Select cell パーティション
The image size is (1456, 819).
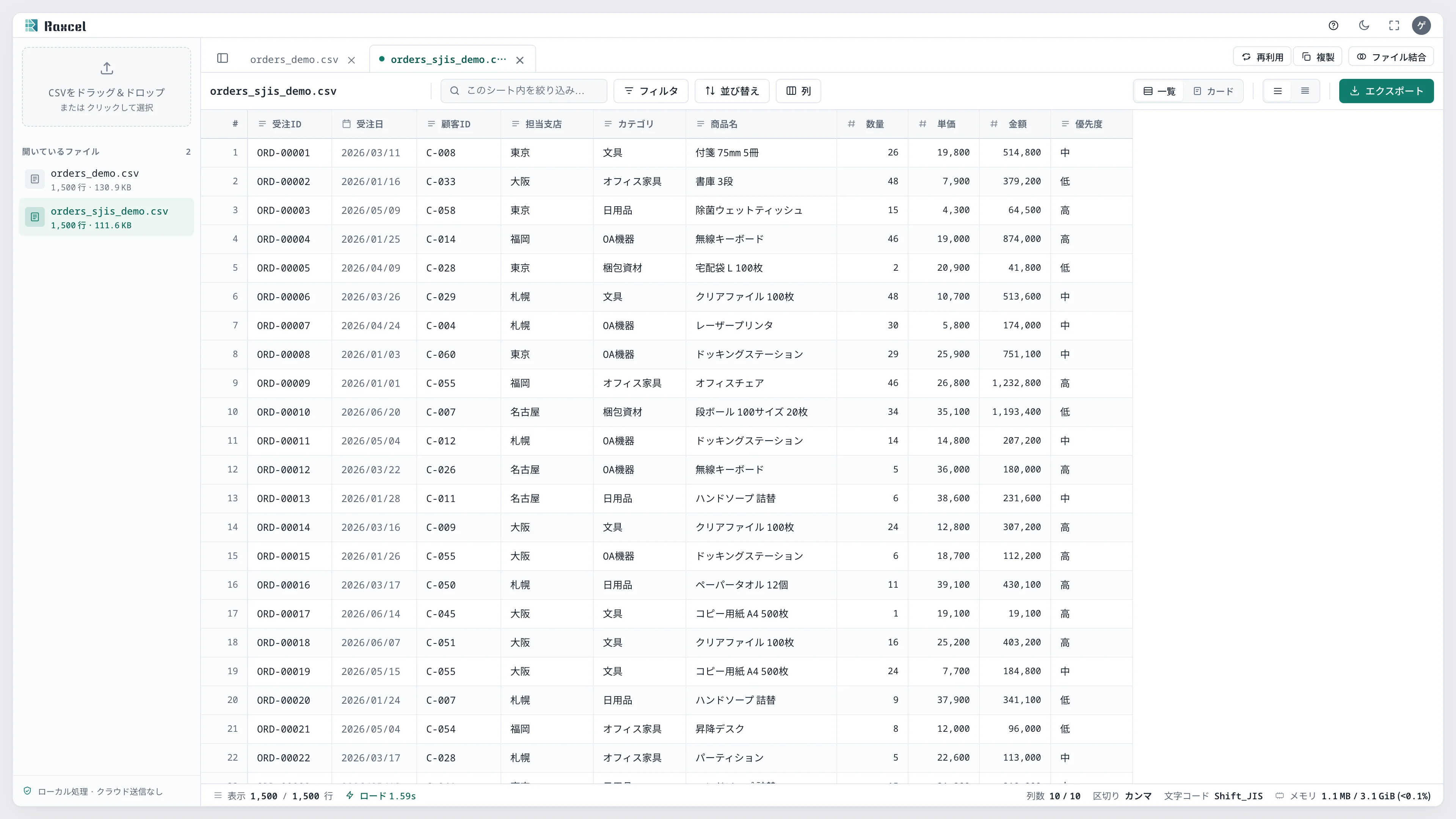[761, 758]
